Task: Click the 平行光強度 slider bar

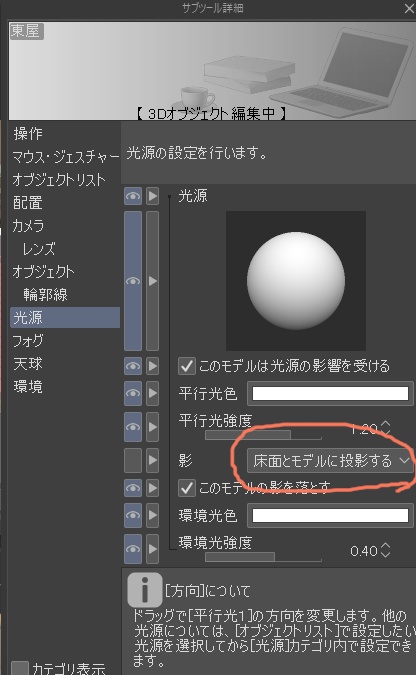Action: [x=263, y=435]
